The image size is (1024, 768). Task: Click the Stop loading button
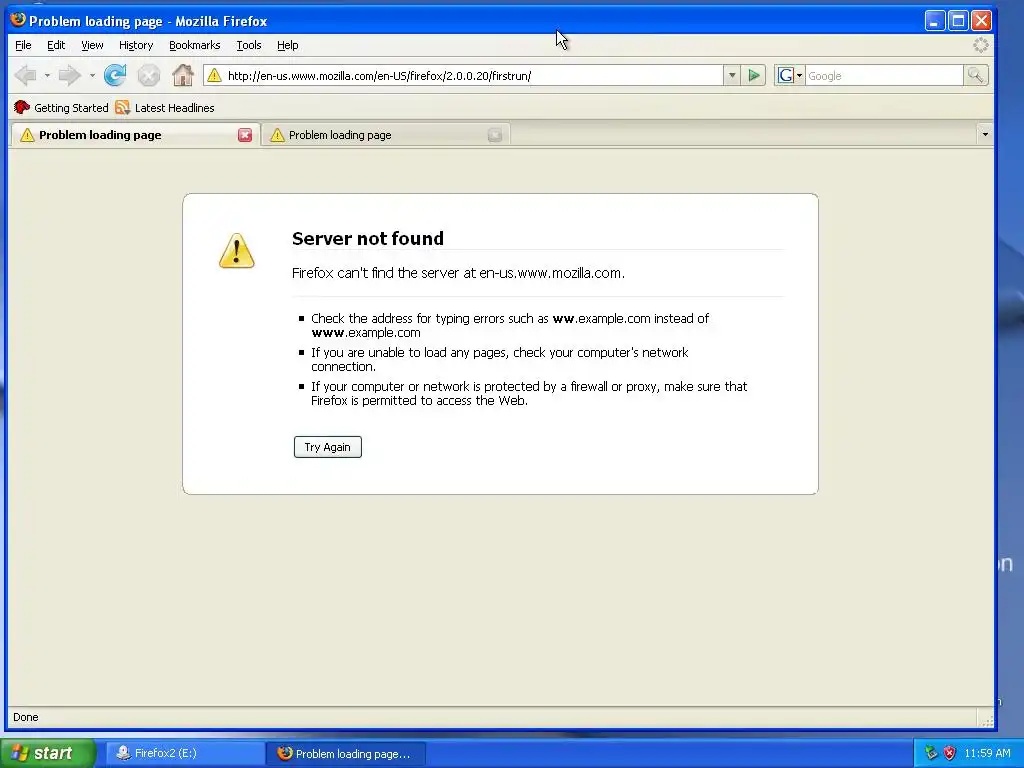[x=149, y=76]
